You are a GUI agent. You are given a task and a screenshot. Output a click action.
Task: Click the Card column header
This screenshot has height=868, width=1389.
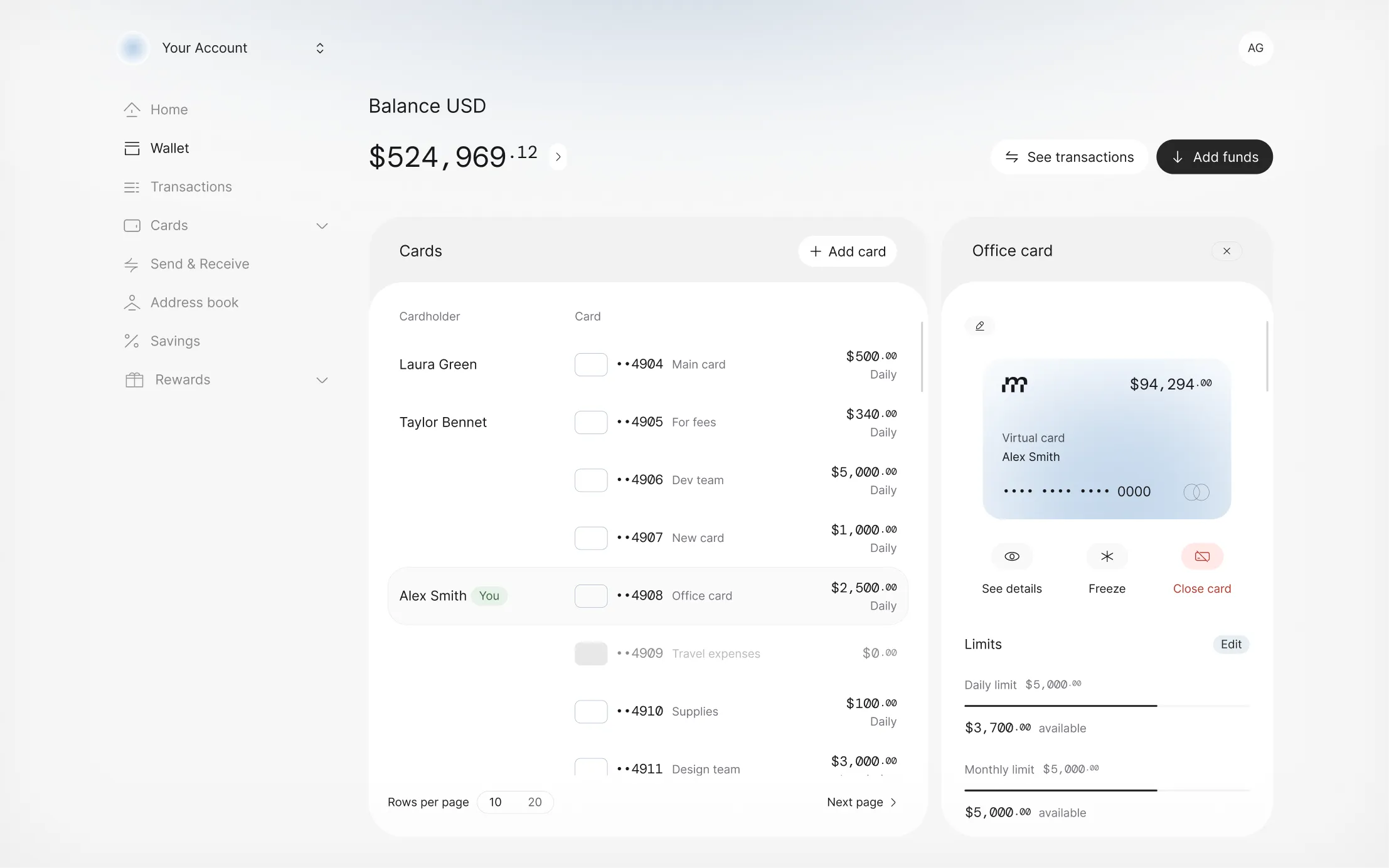588,317
